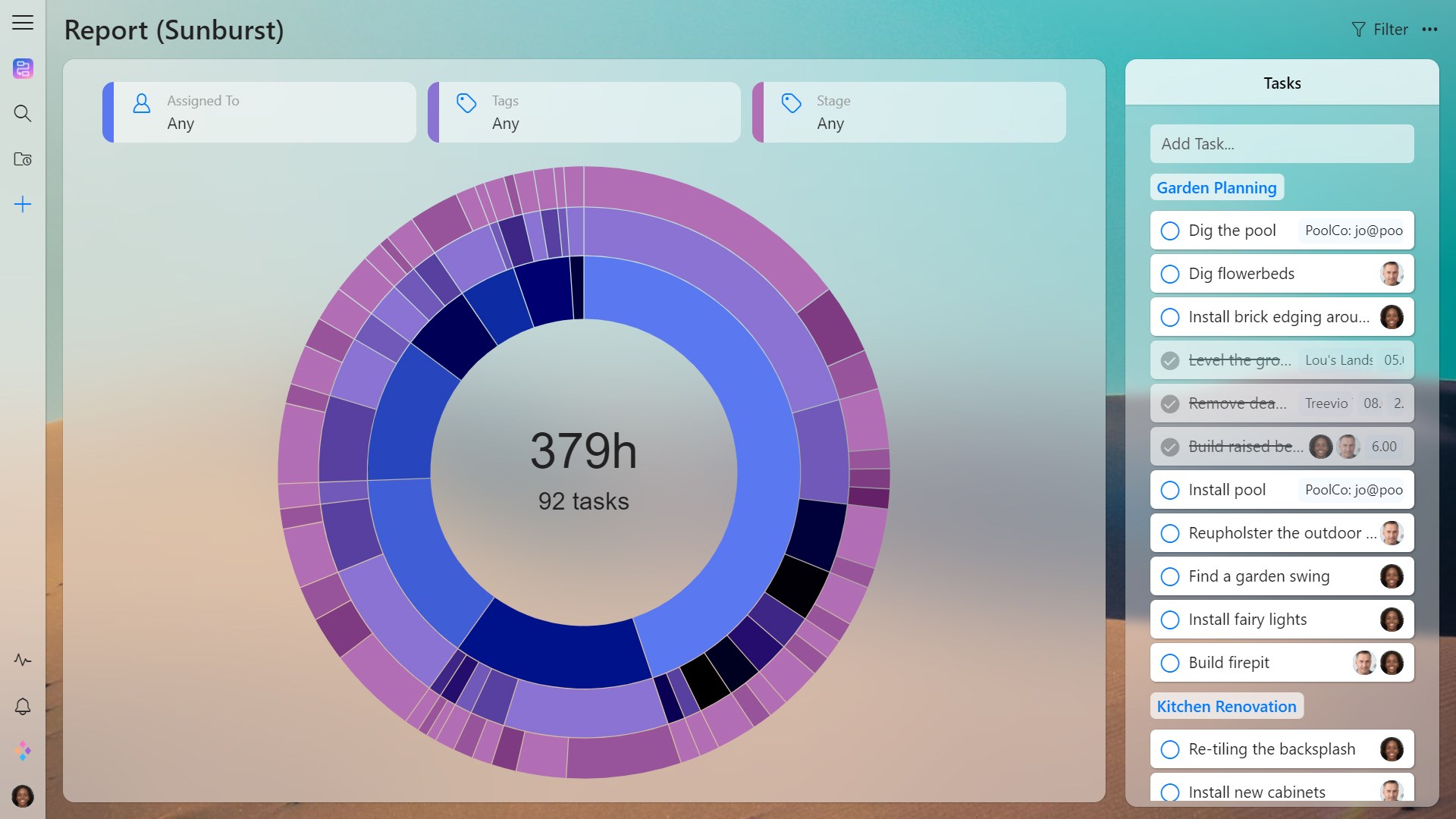This screenshot has height=819, width=1456.
Task: Click the plus icon to add new
Action: [23, 204]
